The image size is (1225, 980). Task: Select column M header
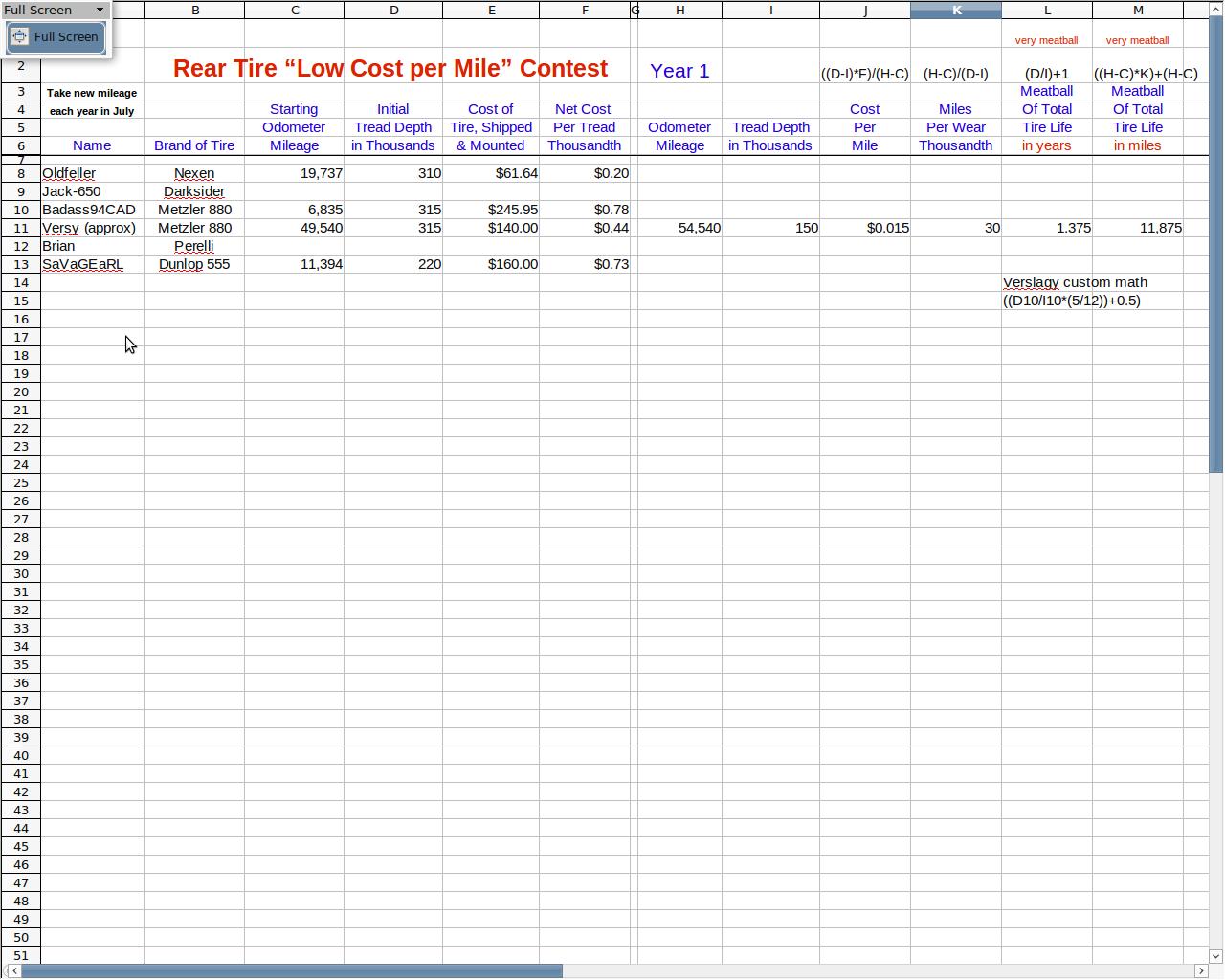(1137, 10)
